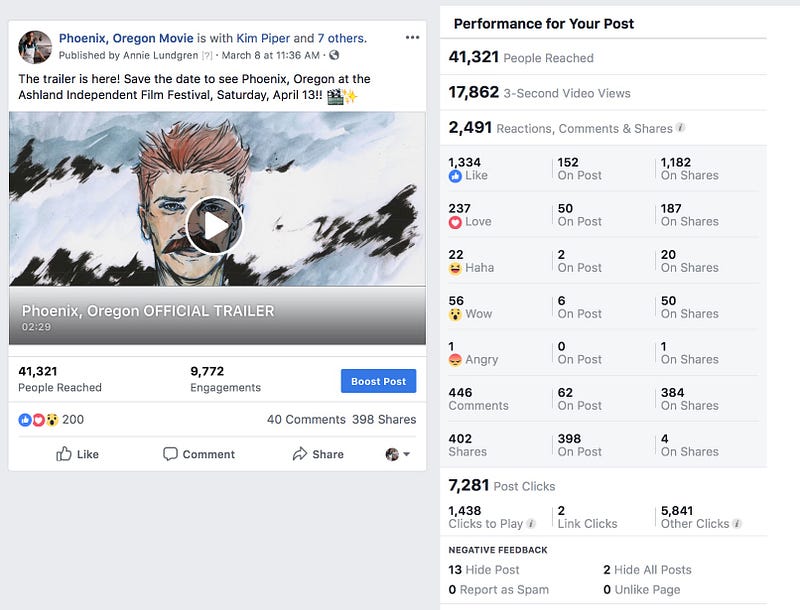
Task: Open the 40 Comments link
Action: 306,419
